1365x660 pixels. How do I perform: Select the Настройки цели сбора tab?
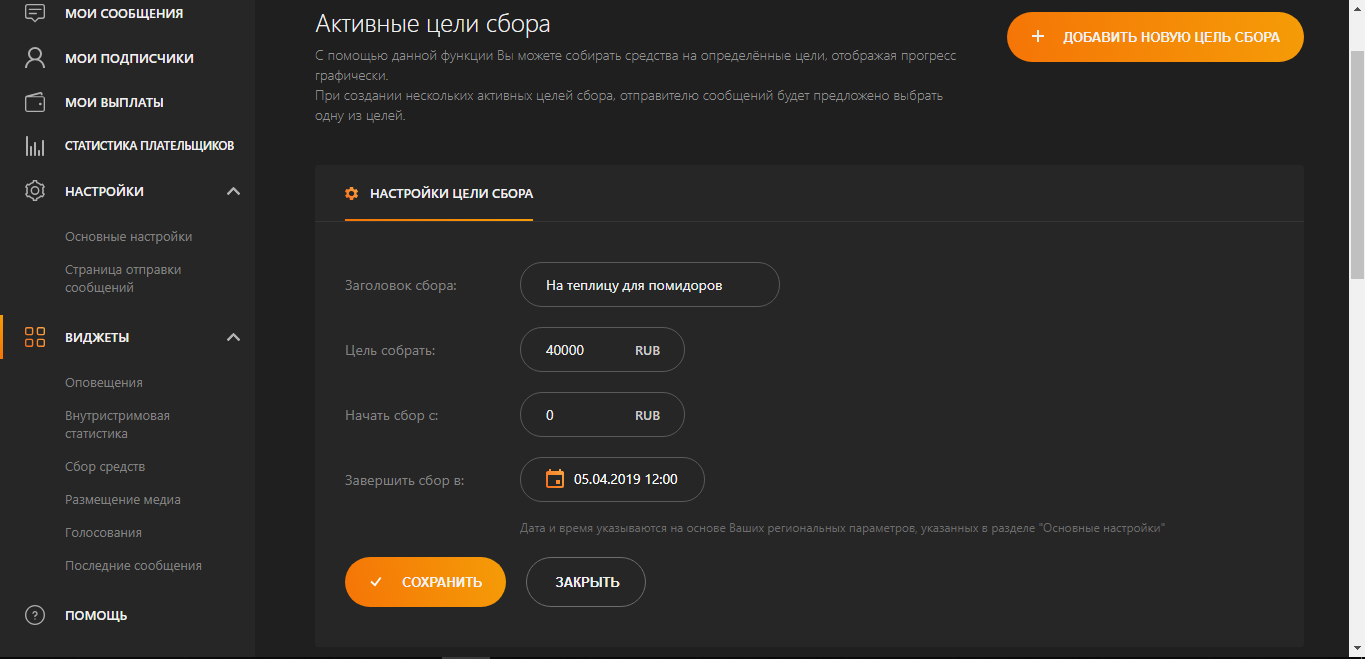439,193
